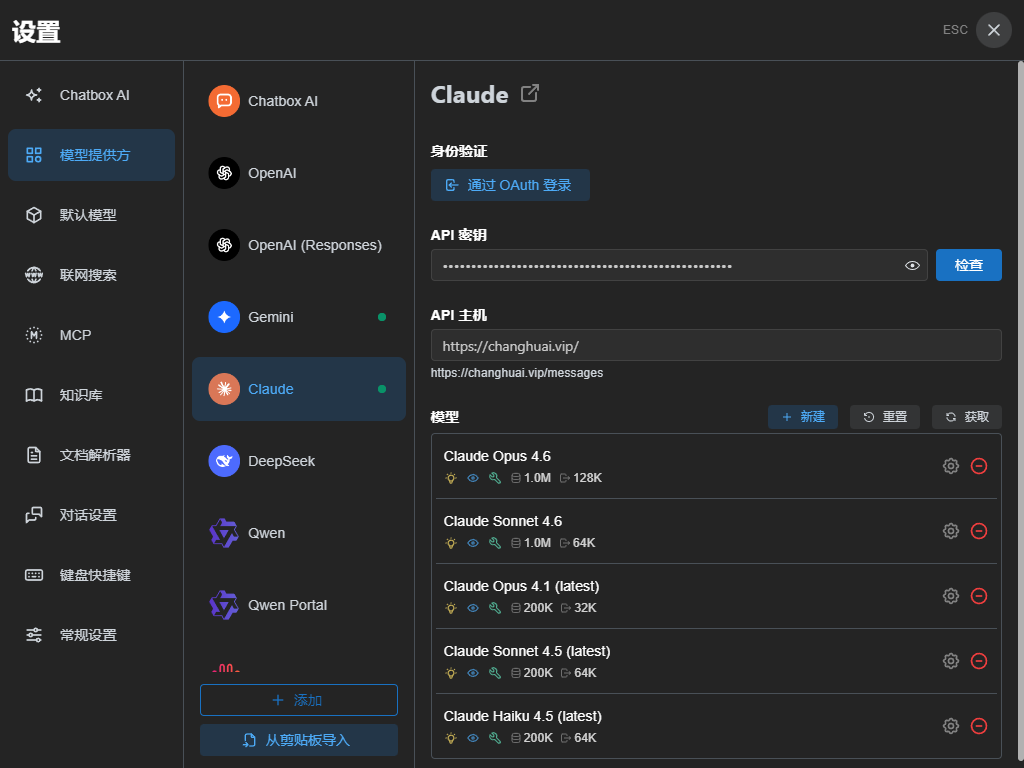Click vision eye icon on Claude Sonnet 4.5
Image resolution: width=1024 pixels, height=768 pixels.
tap(473, 673)
